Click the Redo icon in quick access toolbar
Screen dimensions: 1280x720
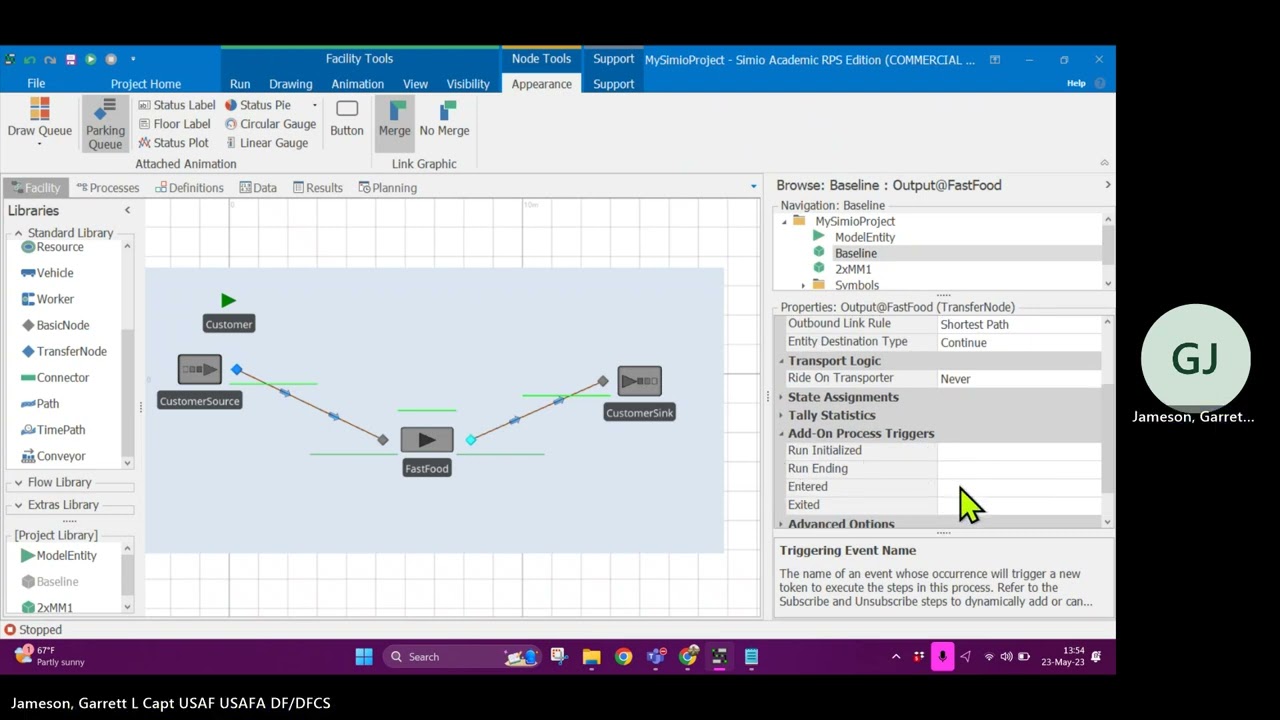tap(50, 60)
